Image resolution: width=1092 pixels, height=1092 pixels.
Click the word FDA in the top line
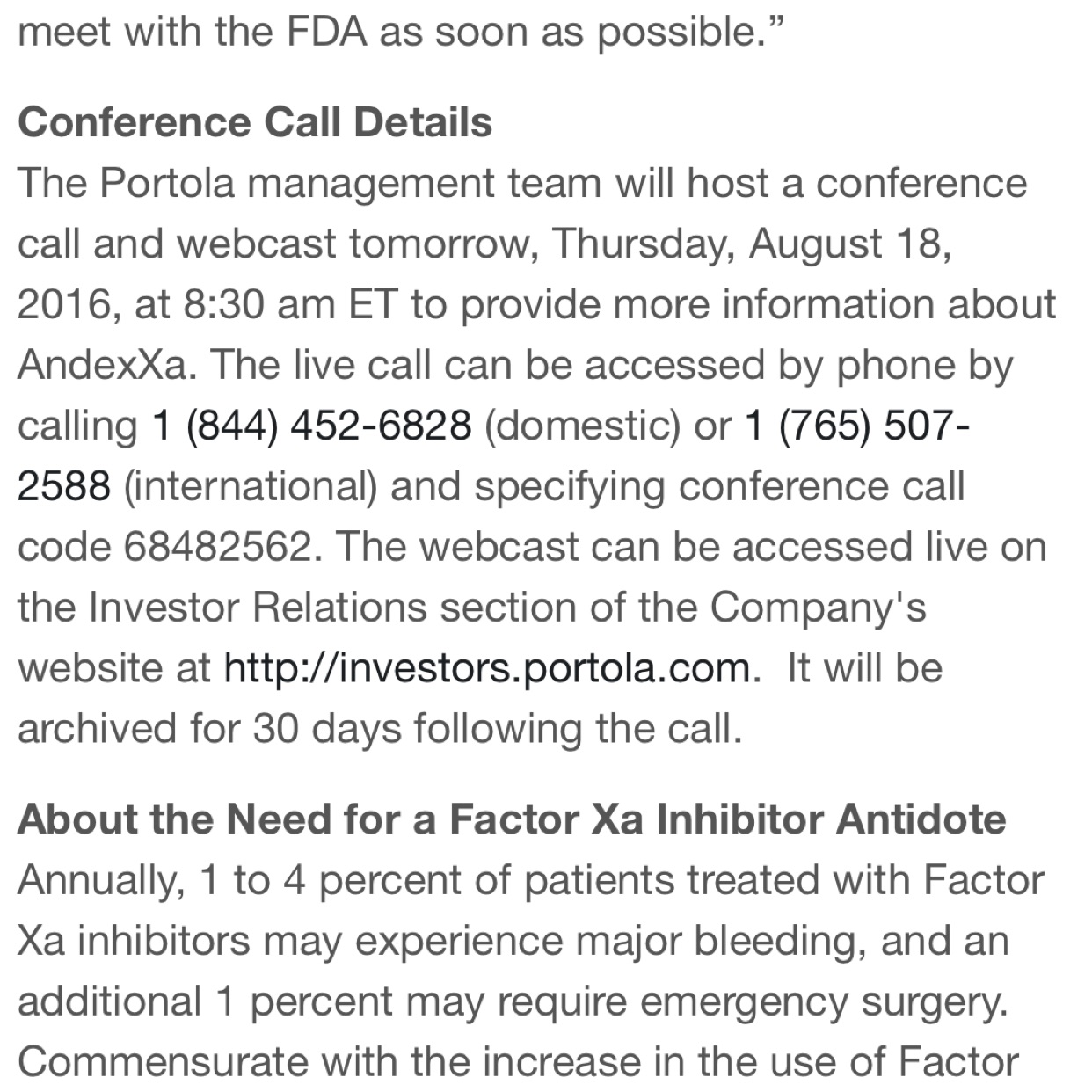325,32
